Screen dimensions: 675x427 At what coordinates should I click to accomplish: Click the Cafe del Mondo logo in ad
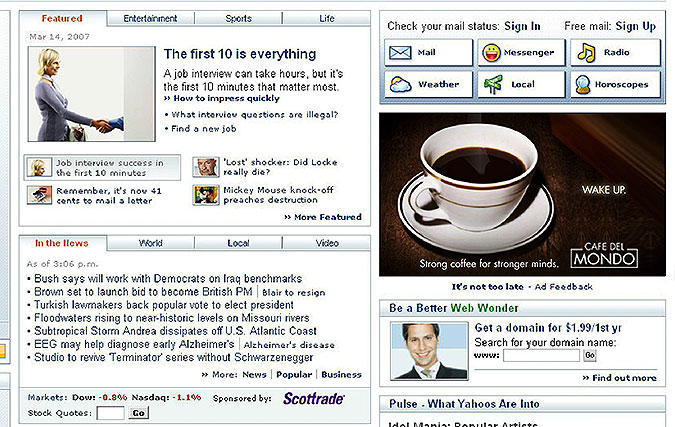coord(604,255)
